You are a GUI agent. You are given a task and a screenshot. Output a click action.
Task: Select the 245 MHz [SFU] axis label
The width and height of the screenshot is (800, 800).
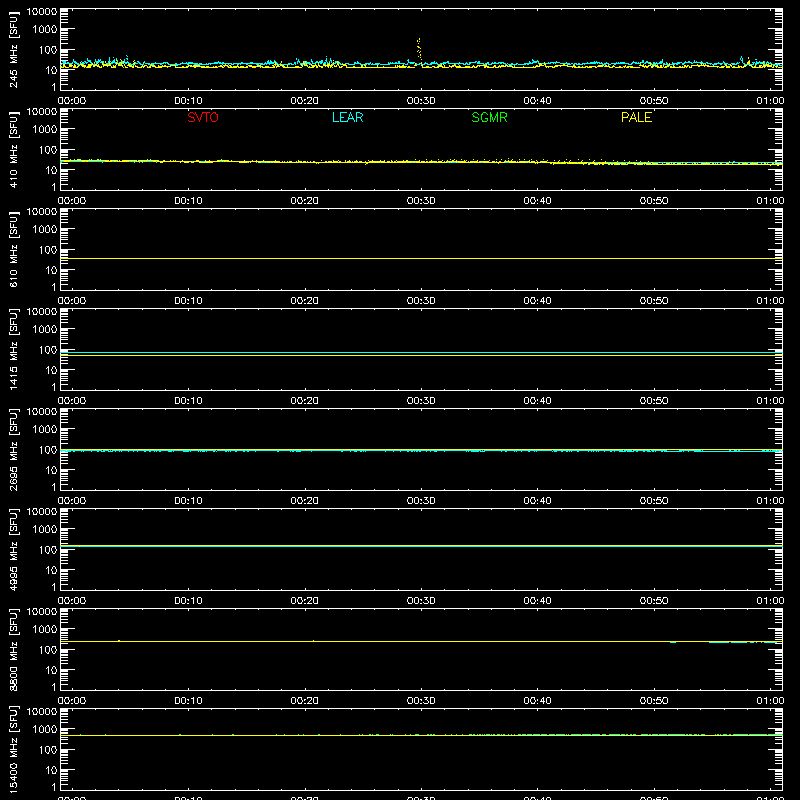pos(13,49)
